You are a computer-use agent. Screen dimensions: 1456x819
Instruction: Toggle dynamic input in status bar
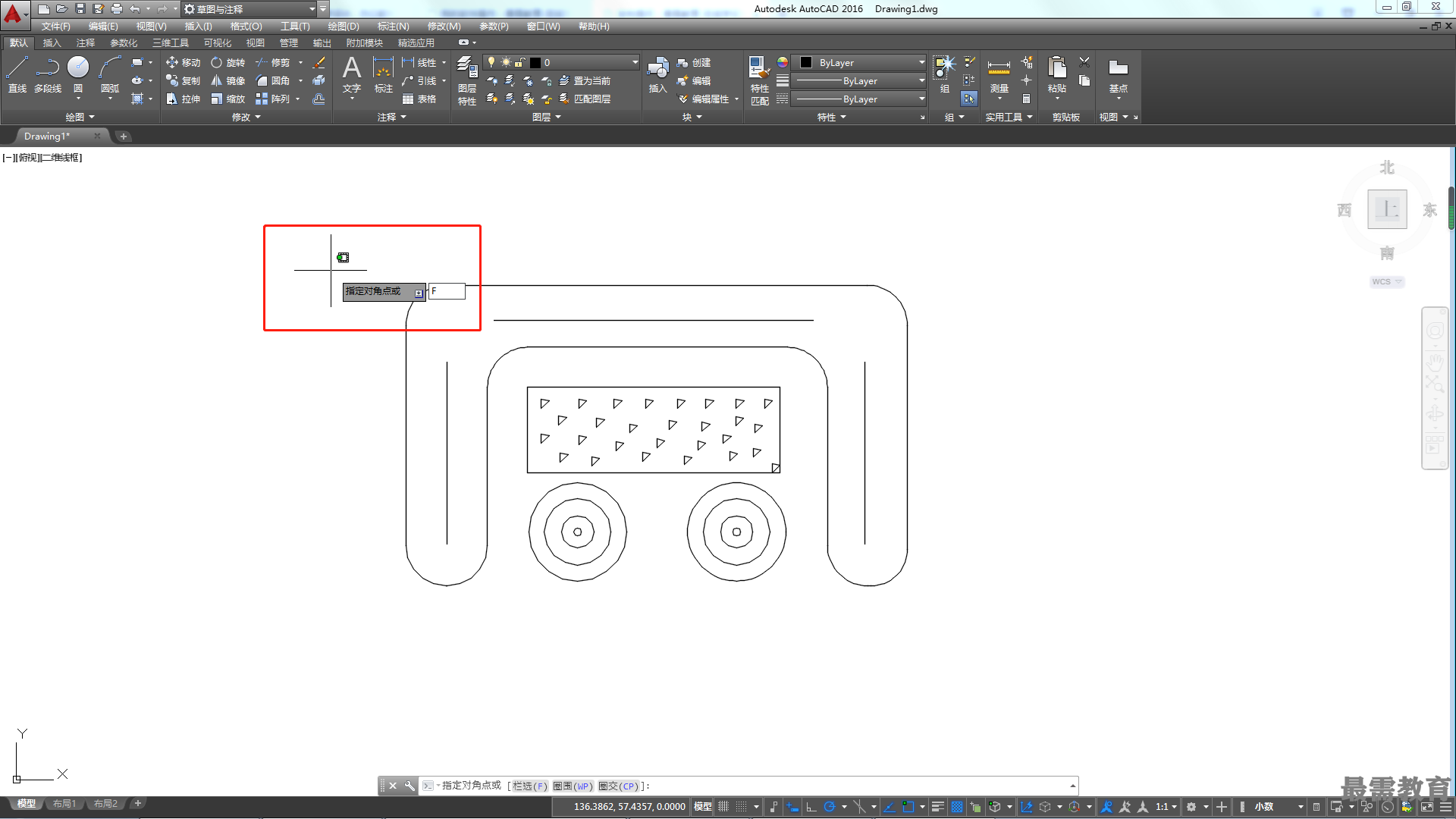tap(792, 807)
